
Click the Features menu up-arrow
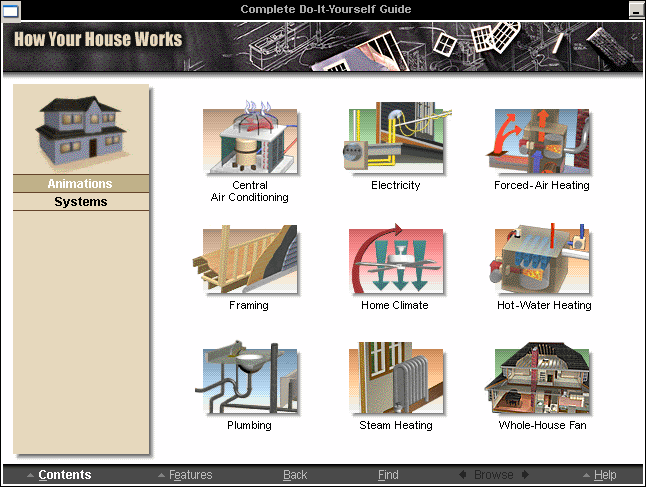tap(162, 475)
